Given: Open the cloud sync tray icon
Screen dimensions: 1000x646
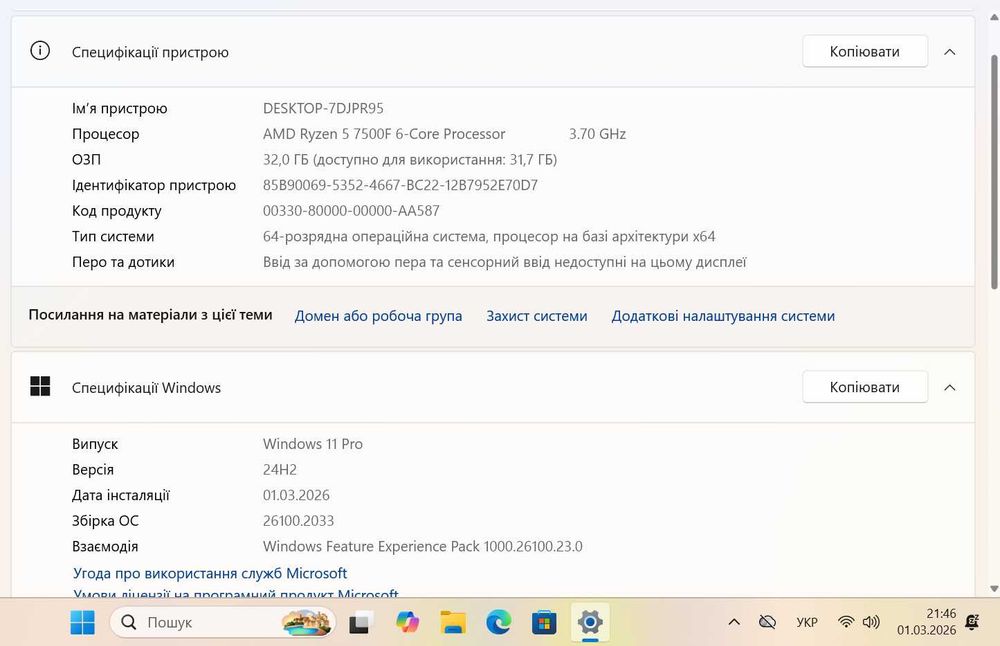Looking at the screenshot, I should (x=767, y=622).
